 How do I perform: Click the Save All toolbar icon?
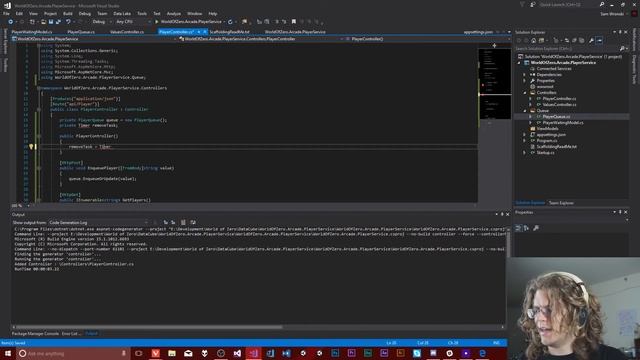(x=58, y=22)
